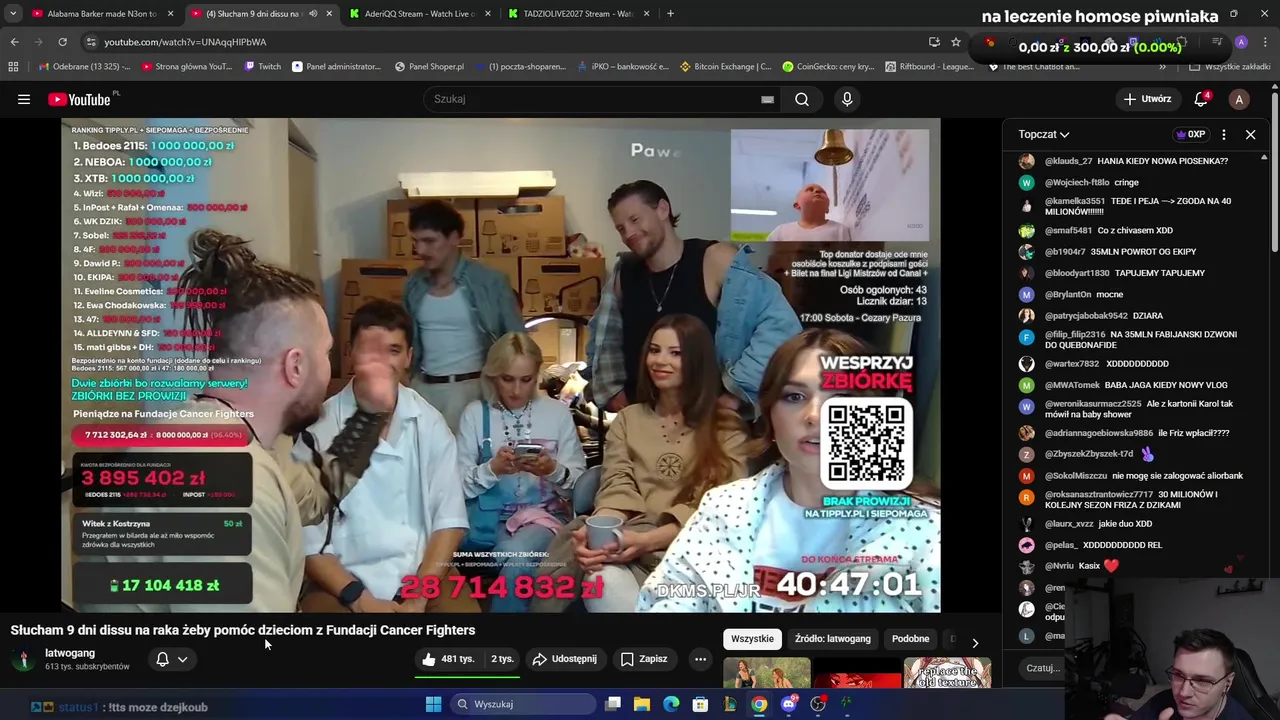Screen dimensions: 1280x720
Task: Select the Wszystkie filter chip
Action: click(752, 638)
